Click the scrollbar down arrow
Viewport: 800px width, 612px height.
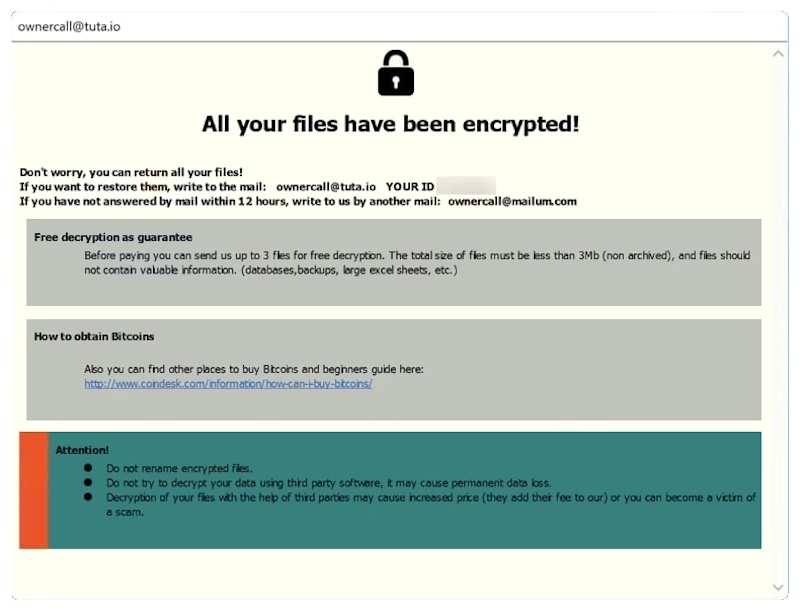(779, 587)
